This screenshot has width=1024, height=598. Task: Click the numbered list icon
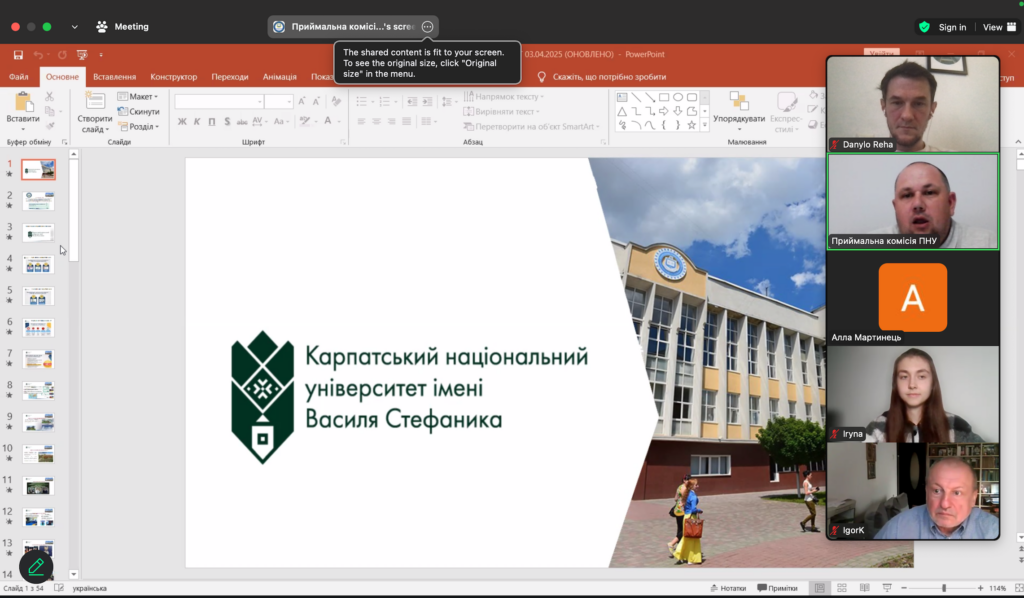[x=384, y=101]
